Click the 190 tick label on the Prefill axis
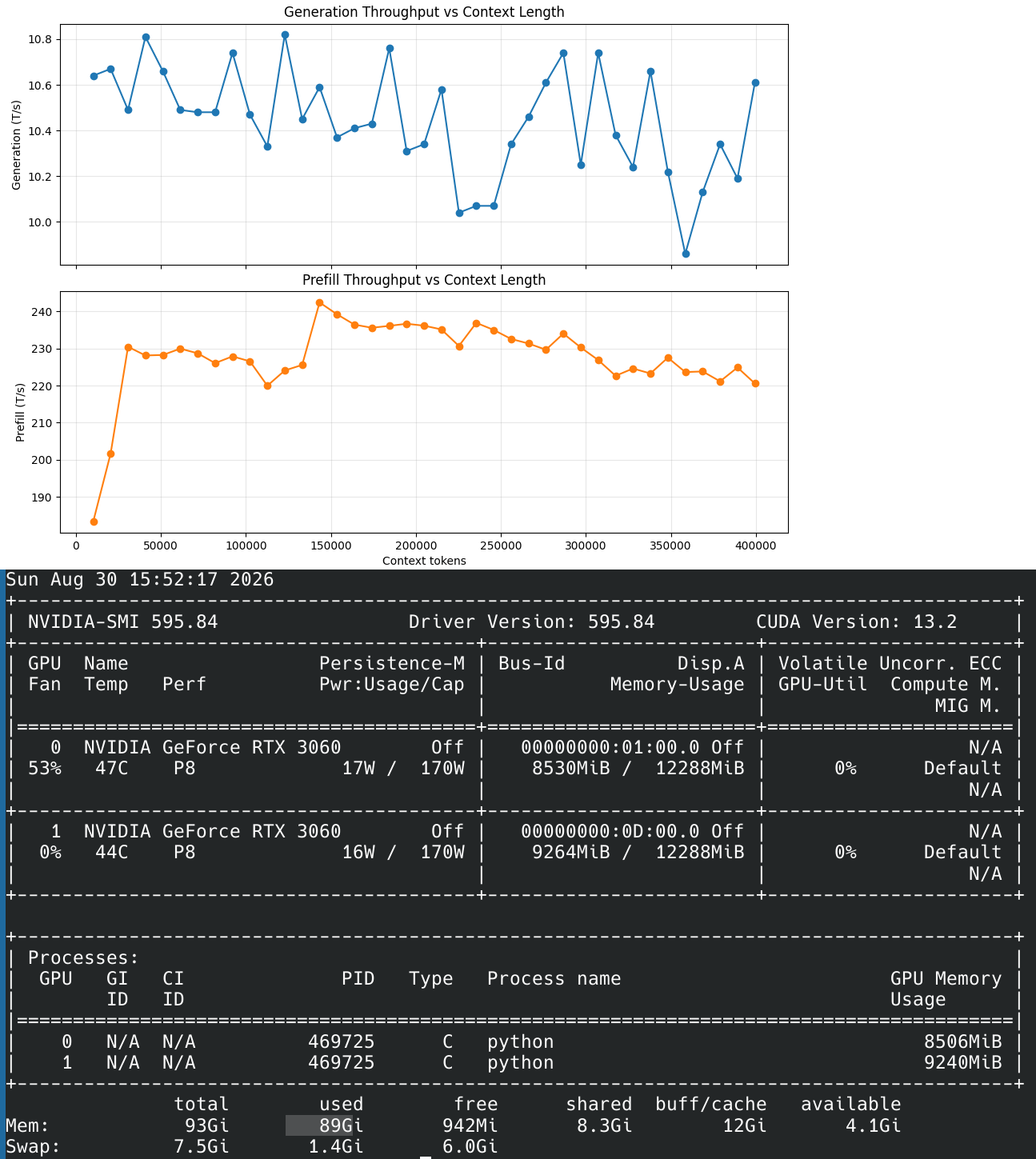 click(42, 498)
